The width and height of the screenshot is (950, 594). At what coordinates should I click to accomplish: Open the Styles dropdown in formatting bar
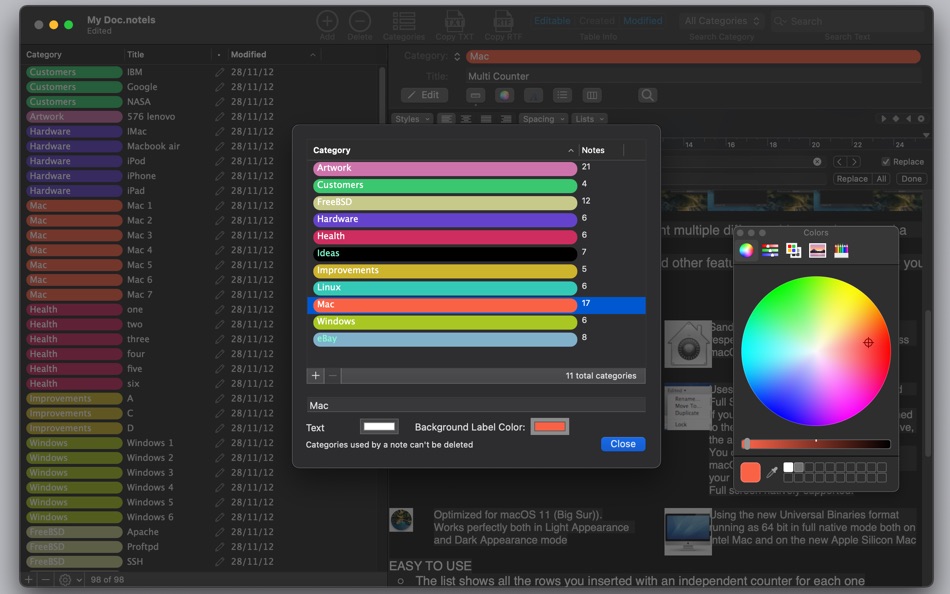click(411, 118)
